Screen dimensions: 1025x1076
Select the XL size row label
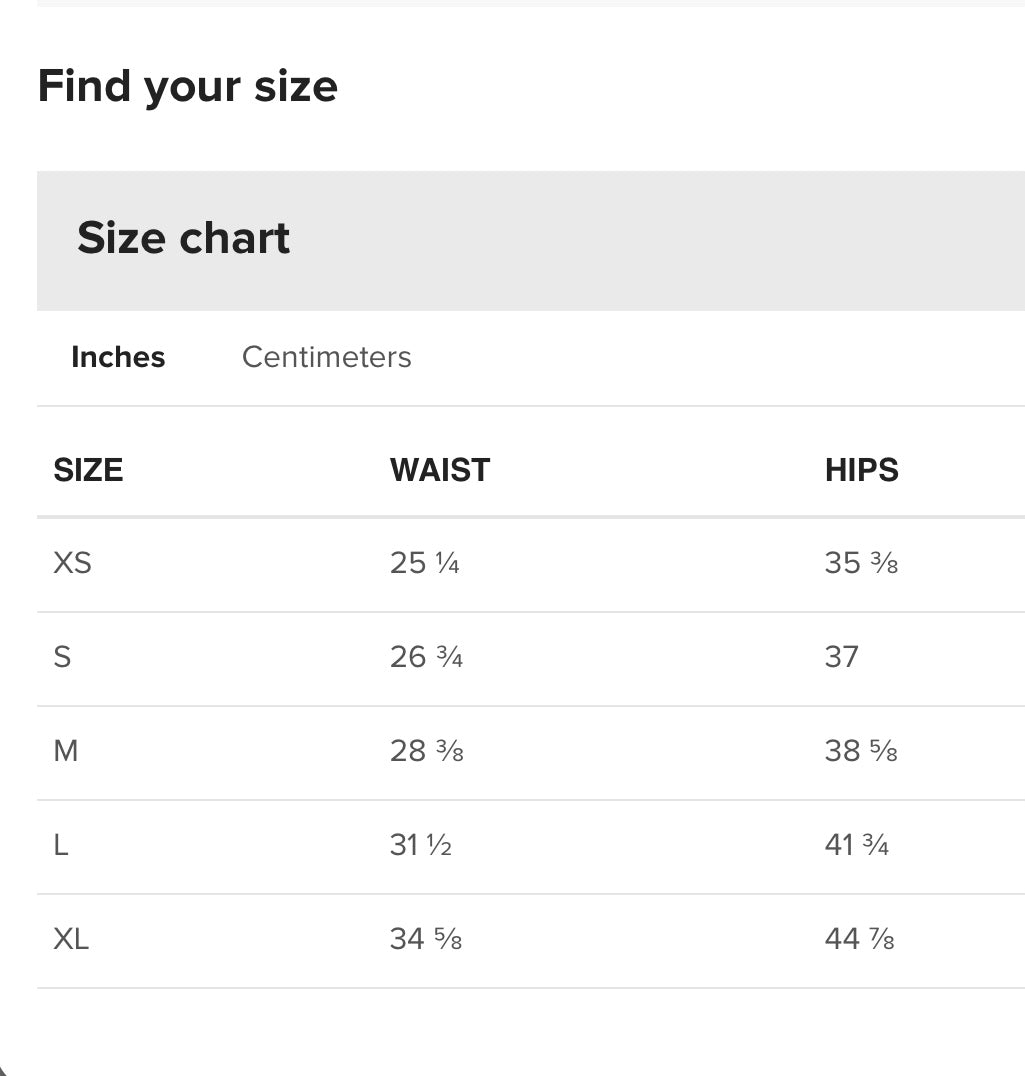71,939
